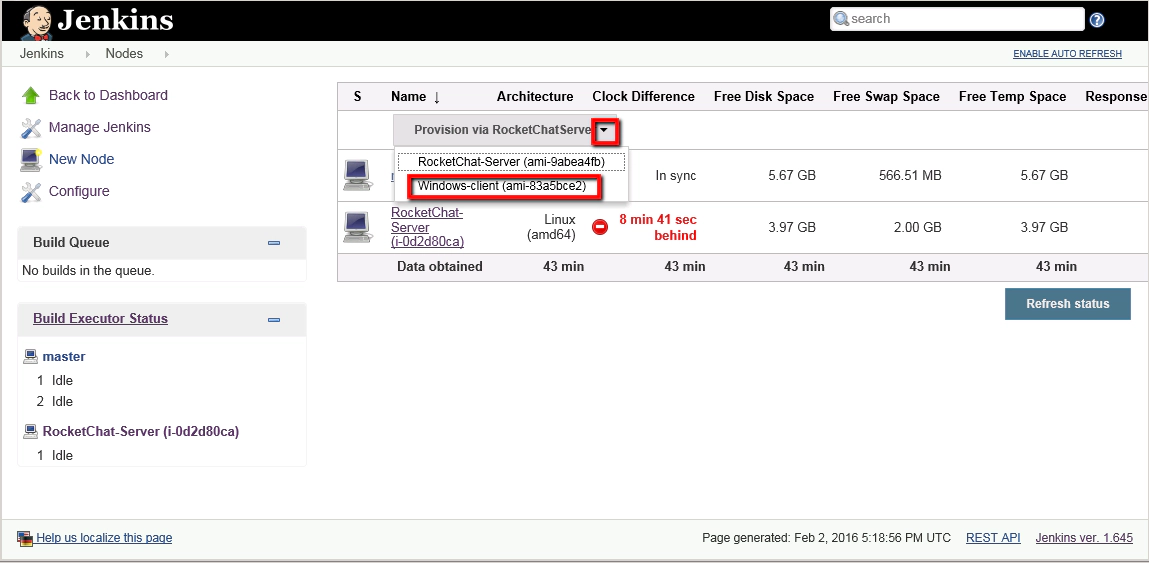Click the Jenkins butler logo icon

point(37,21)
